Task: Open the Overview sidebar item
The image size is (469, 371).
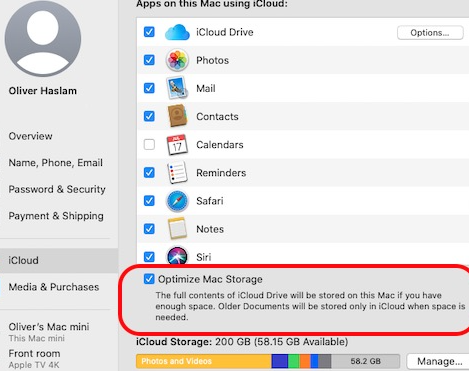Action: tap(30, 136)
